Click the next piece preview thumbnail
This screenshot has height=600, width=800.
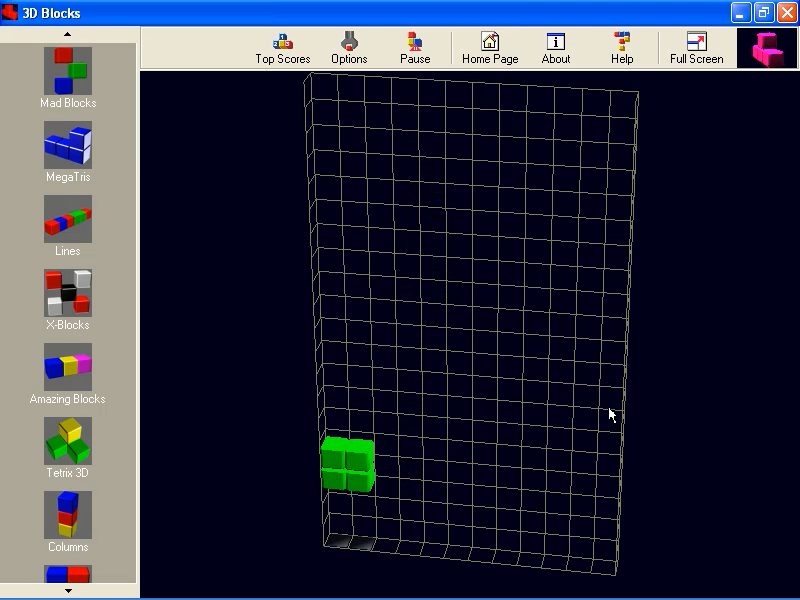pyautogui.click(x=767, y=48)
